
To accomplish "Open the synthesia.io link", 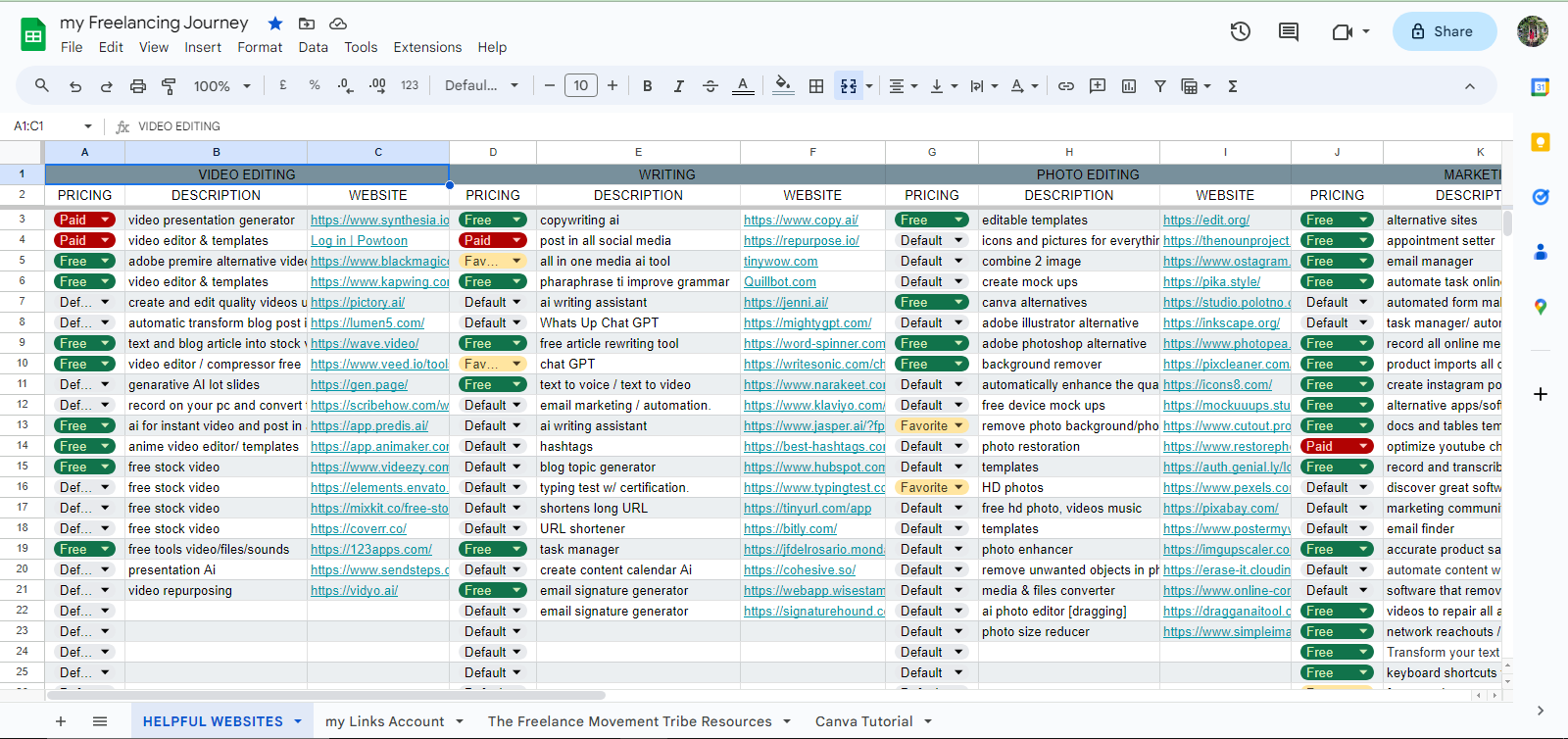I will point(380,220).
